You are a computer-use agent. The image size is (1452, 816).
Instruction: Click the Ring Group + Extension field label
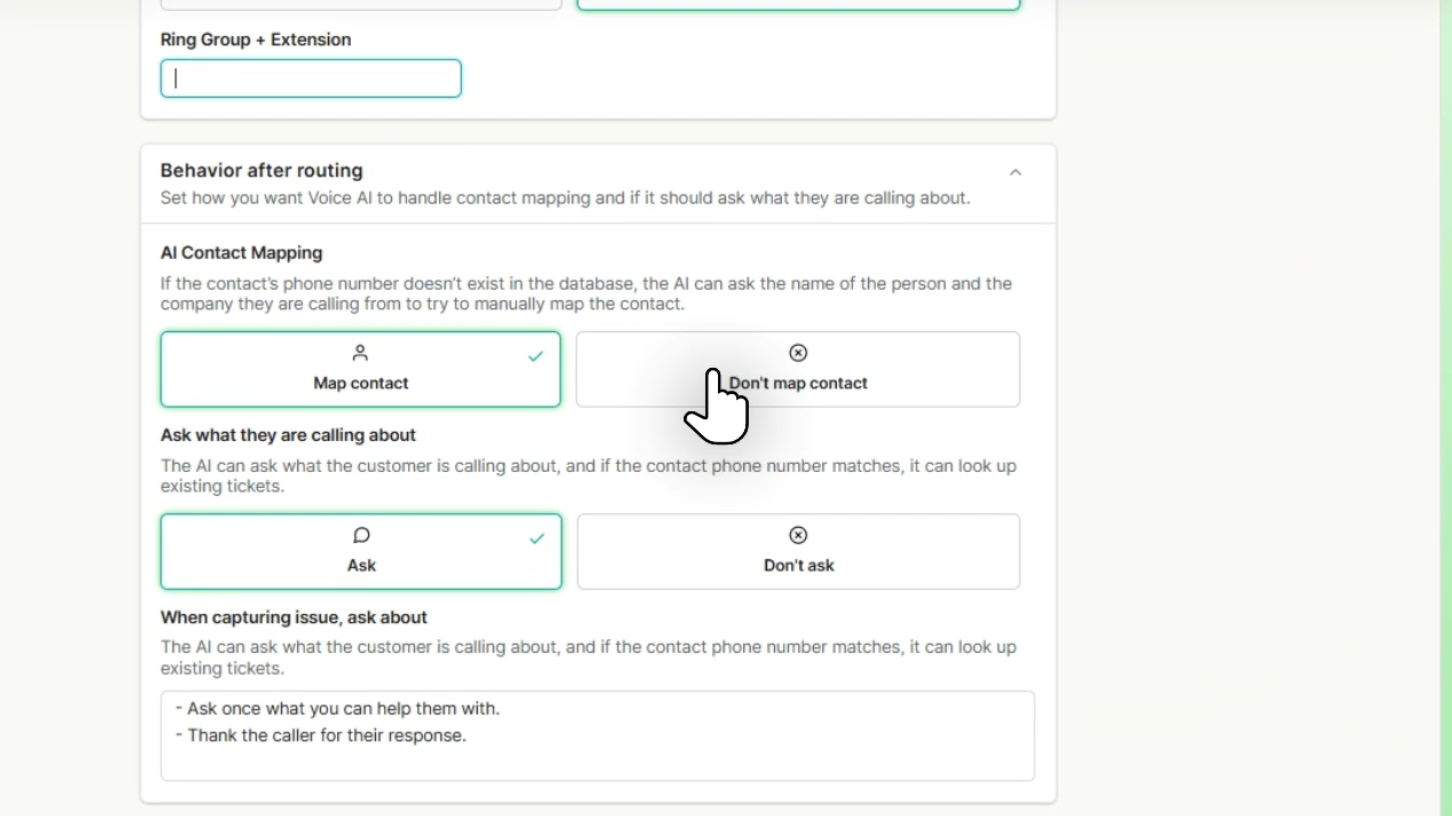(255, 40)
